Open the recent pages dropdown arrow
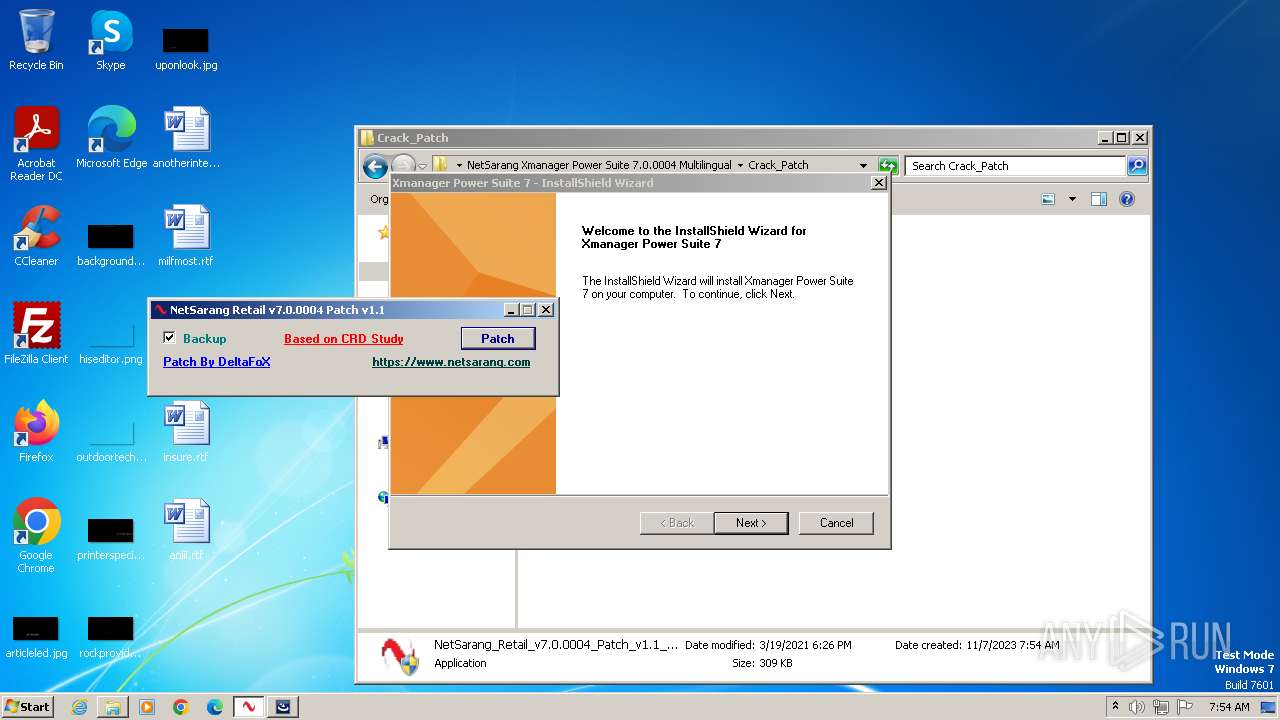Viewport: 1280px width, 720px height. coord(423,167)
